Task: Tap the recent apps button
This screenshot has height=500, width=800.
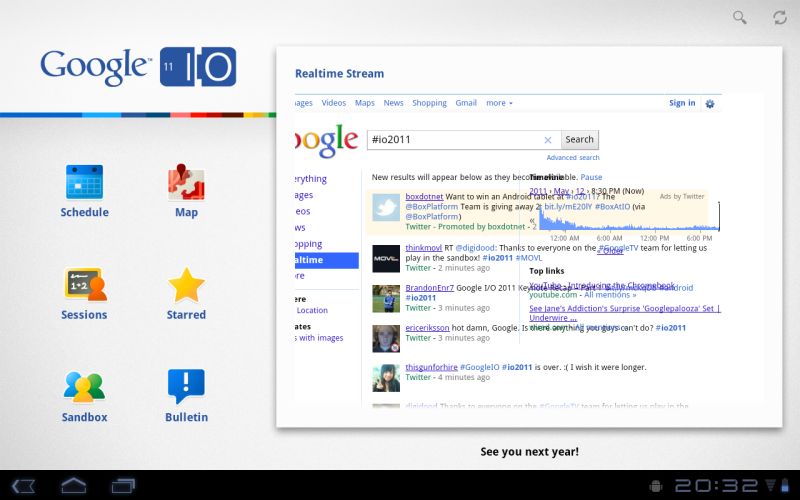Action: pyautogui.click(x=123, y=485)
